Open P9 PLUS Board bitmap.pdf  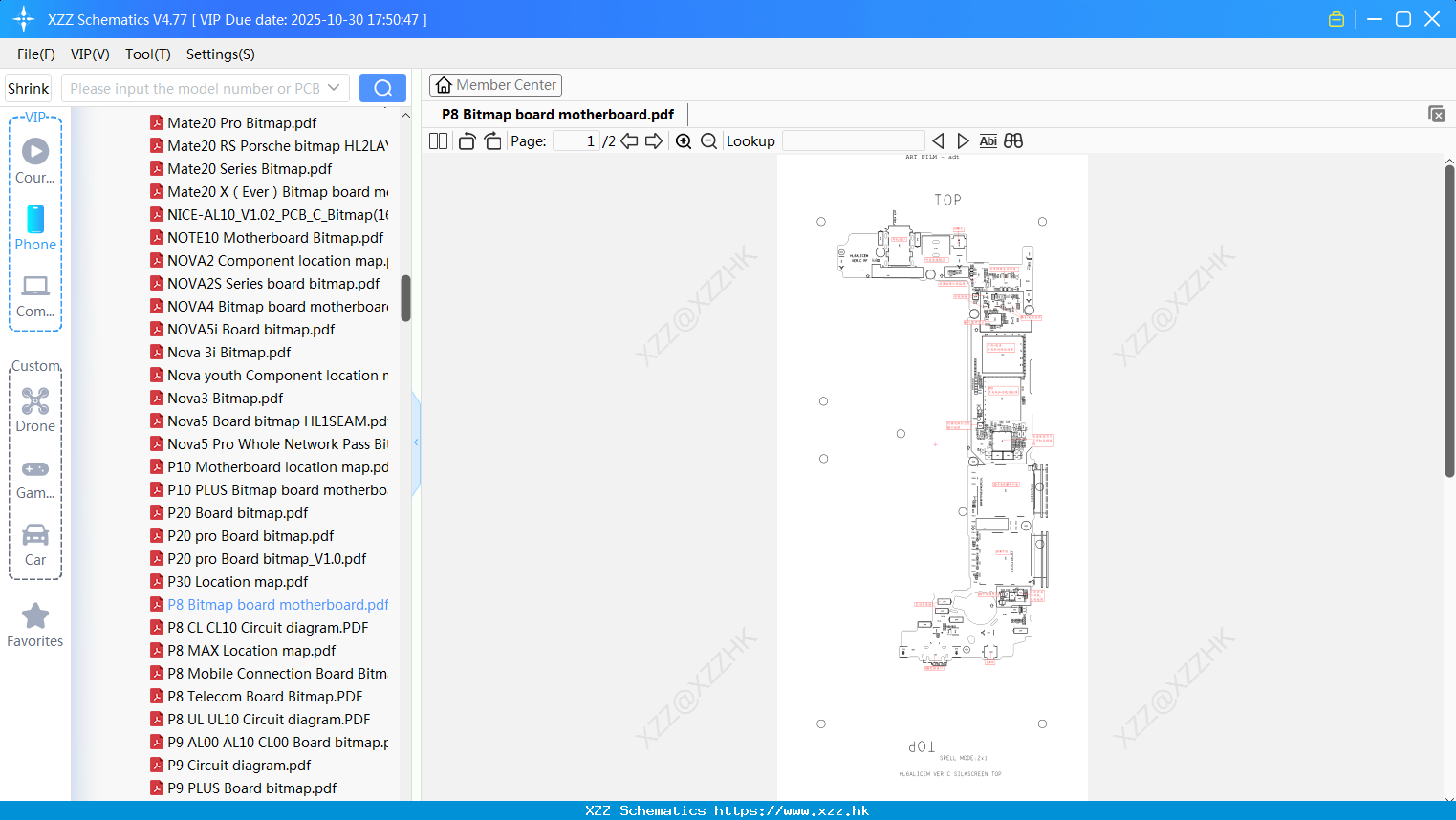click(x=251, y=788)
